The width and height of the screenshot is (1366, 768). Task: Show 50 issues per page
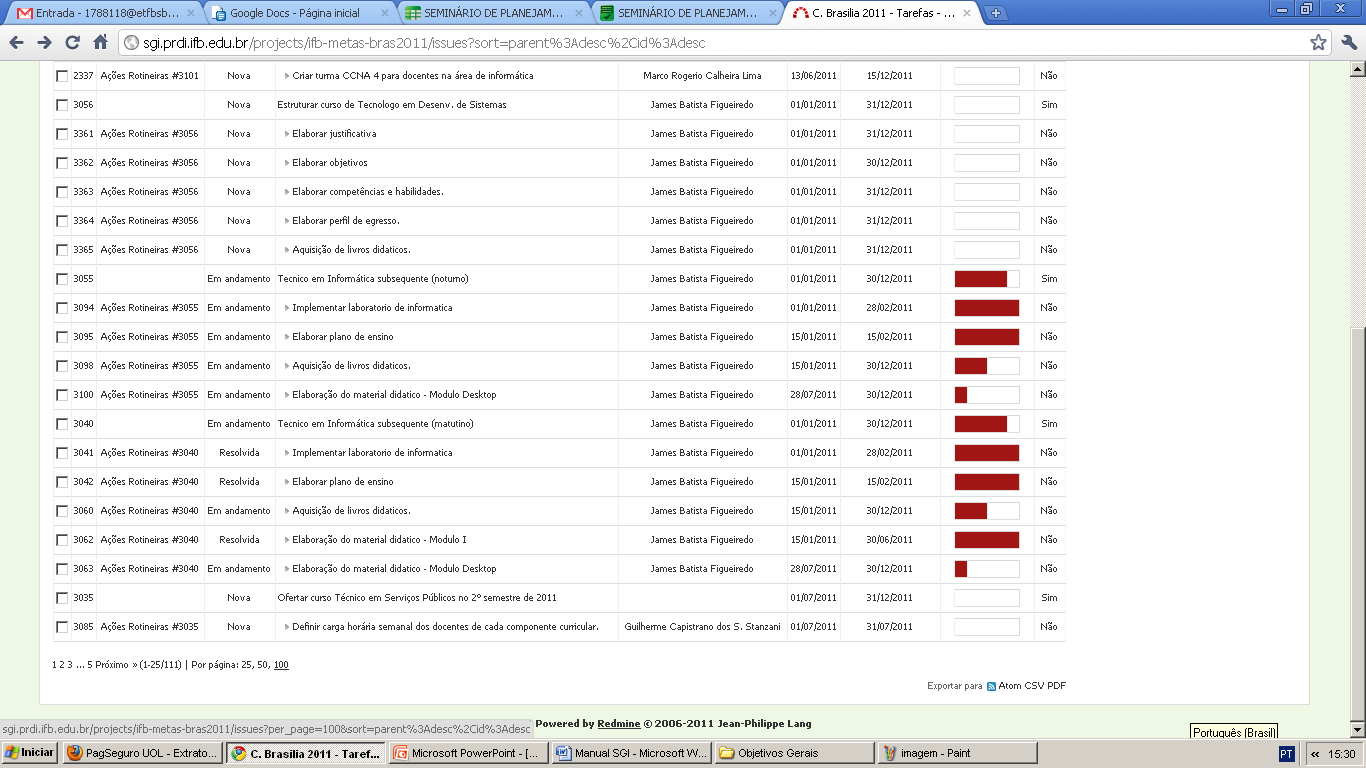coord(262,665)
